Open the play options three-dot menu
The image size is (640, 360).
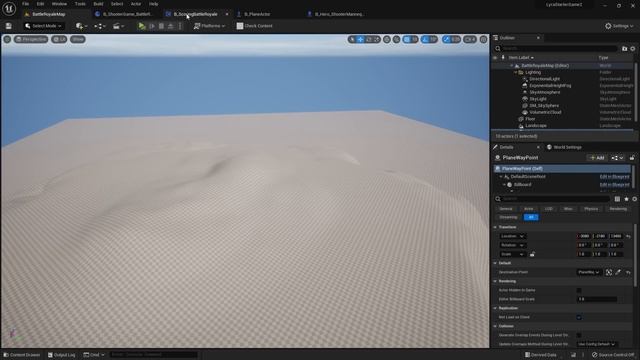(x=180, y=26)
